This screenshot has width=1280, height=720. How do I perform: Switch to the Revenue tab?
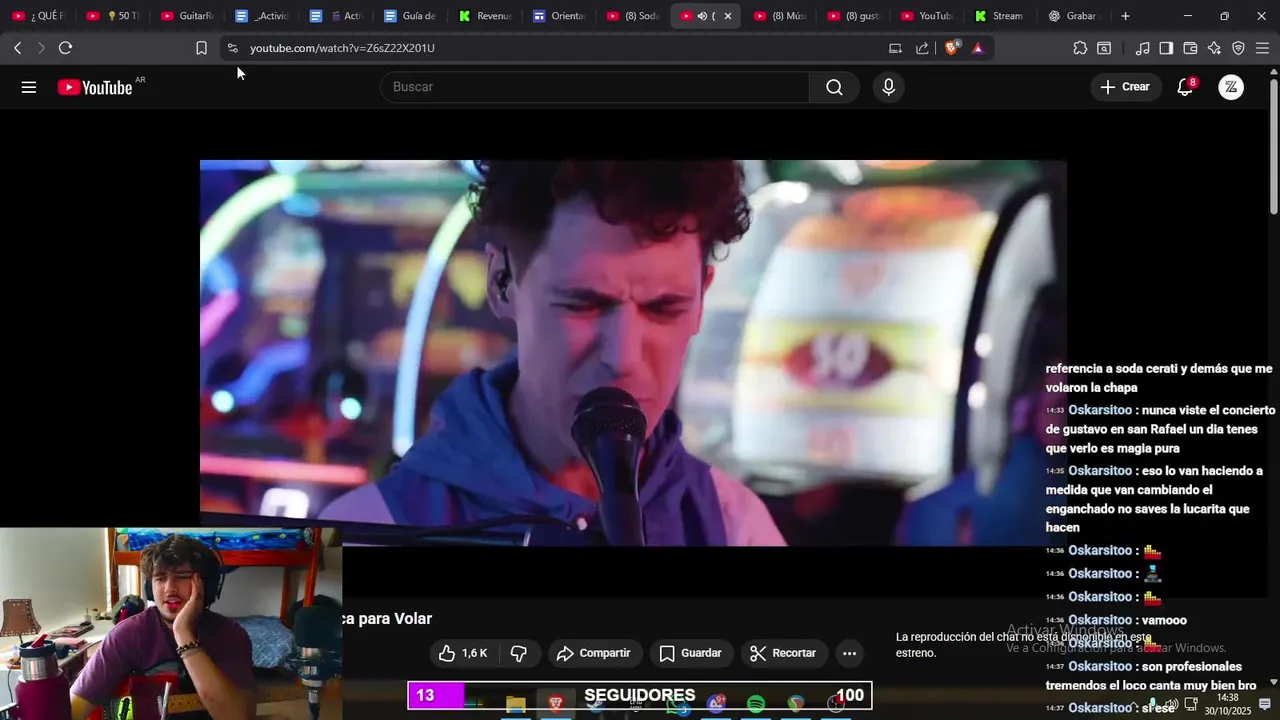485,16
